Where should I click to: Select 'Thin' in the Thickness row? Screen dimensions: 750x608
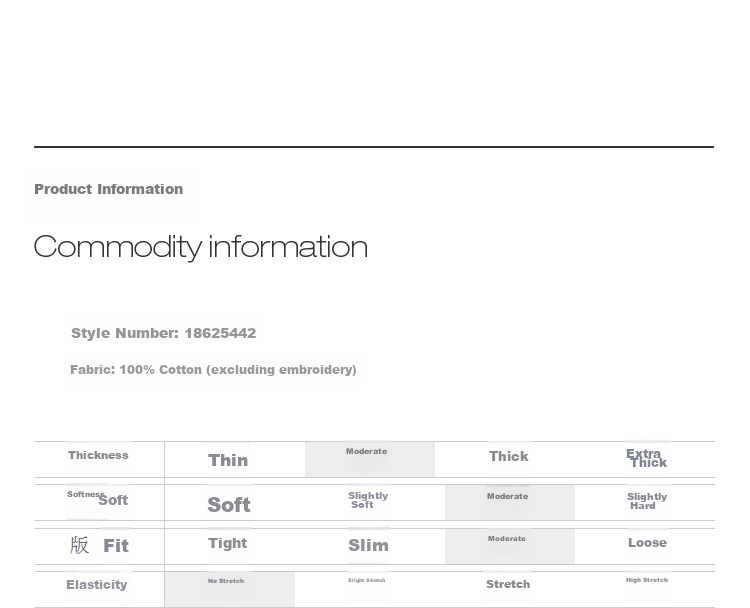228,460
